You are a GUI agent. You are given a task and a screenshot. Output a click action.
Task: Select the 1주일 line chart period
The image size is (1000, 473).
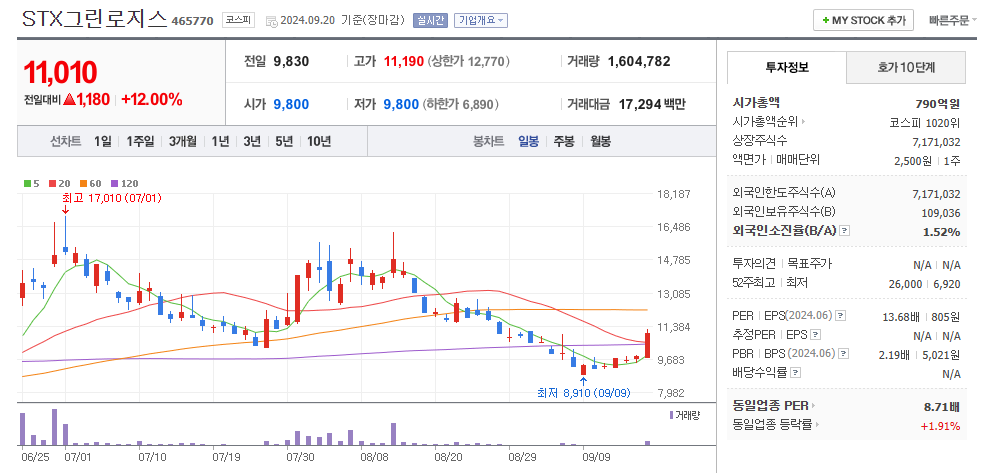click(x=140, y=142)
